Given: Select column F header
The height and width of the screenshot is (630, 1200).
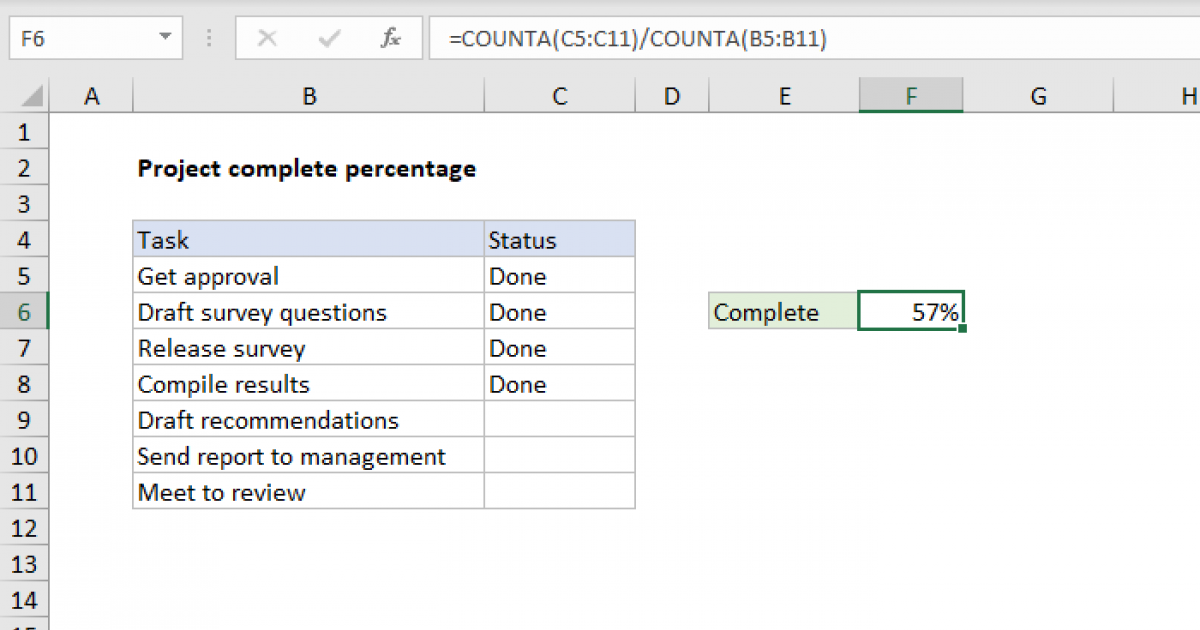Looking at the screenshot, I should click(x=910, y=95).
